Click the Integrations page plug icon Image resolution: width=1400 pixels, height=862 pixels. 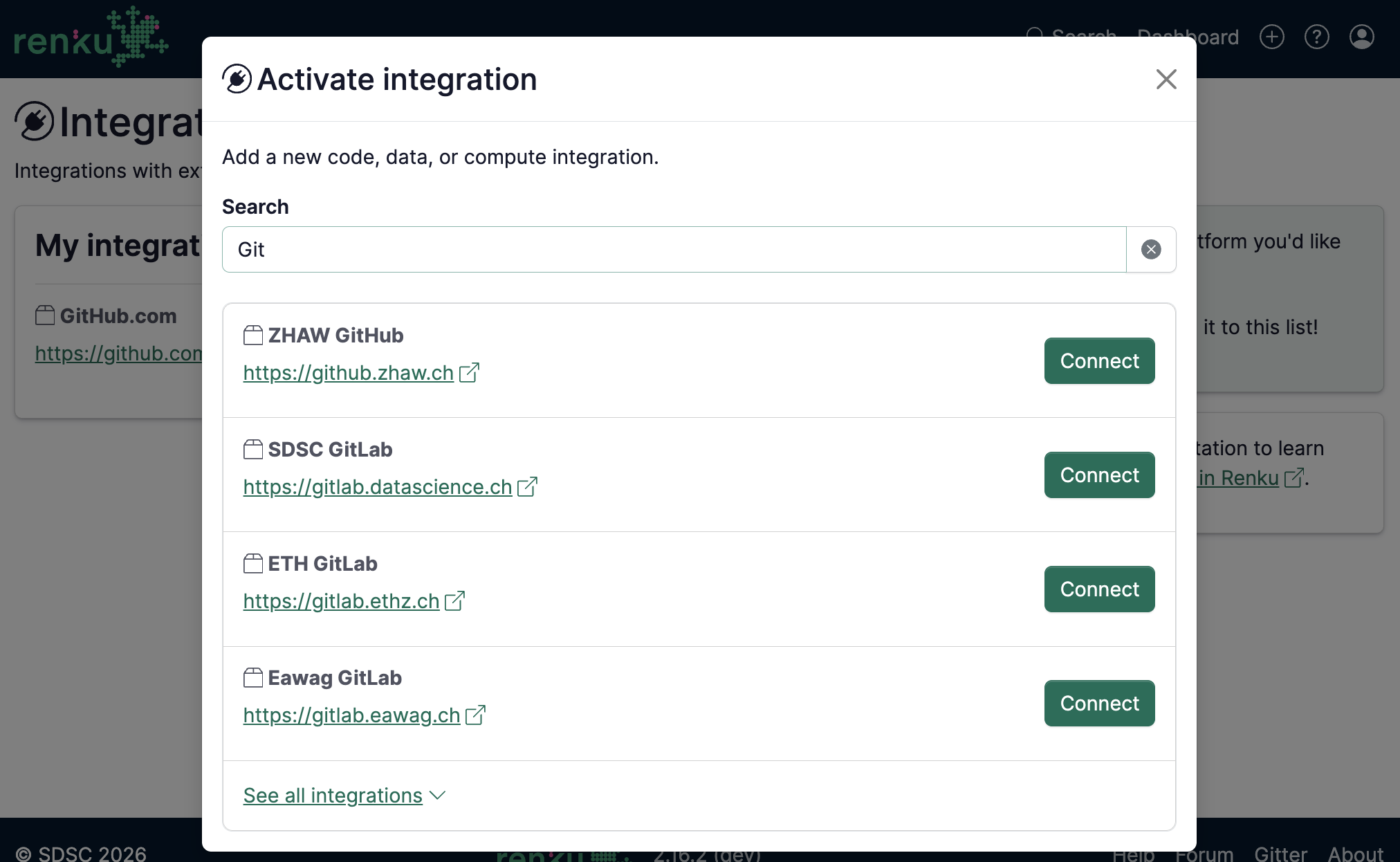pyautogui.click(x=35, y=121)
